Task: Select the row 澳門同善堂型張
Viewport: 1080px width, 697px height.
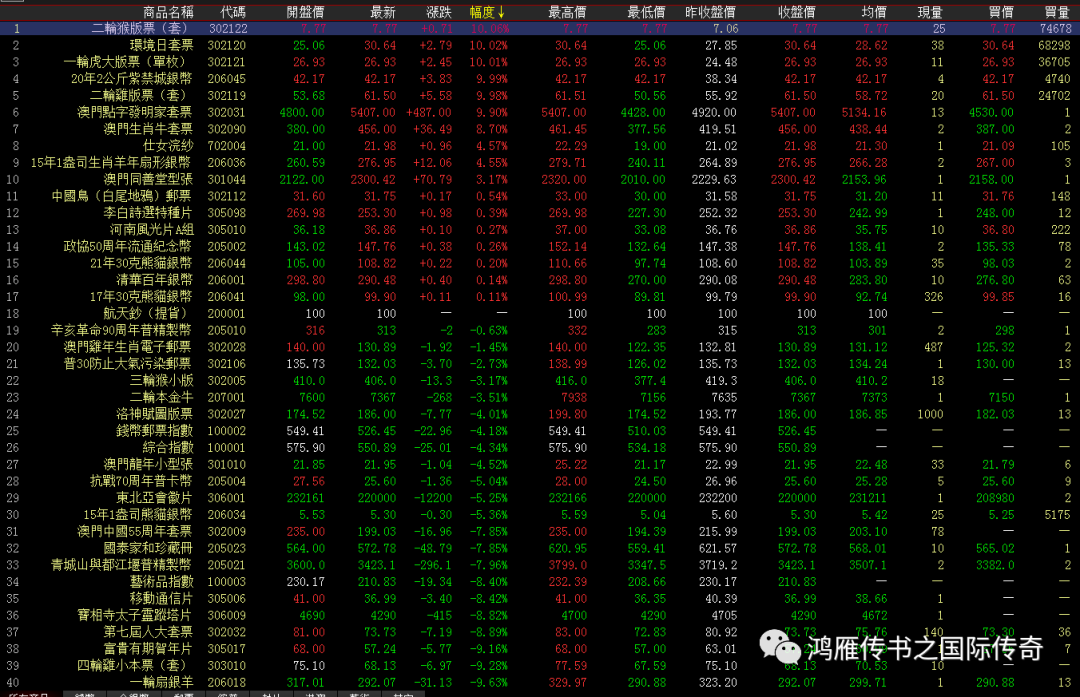Action: 540,179
